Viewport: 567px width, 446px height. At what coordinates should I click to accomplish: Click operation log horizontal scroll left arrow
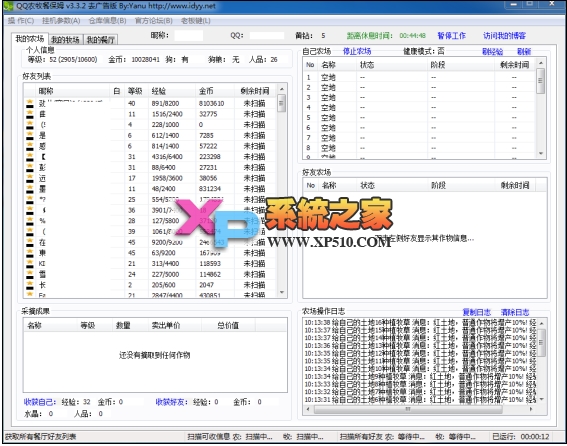[x=308, y=409]
